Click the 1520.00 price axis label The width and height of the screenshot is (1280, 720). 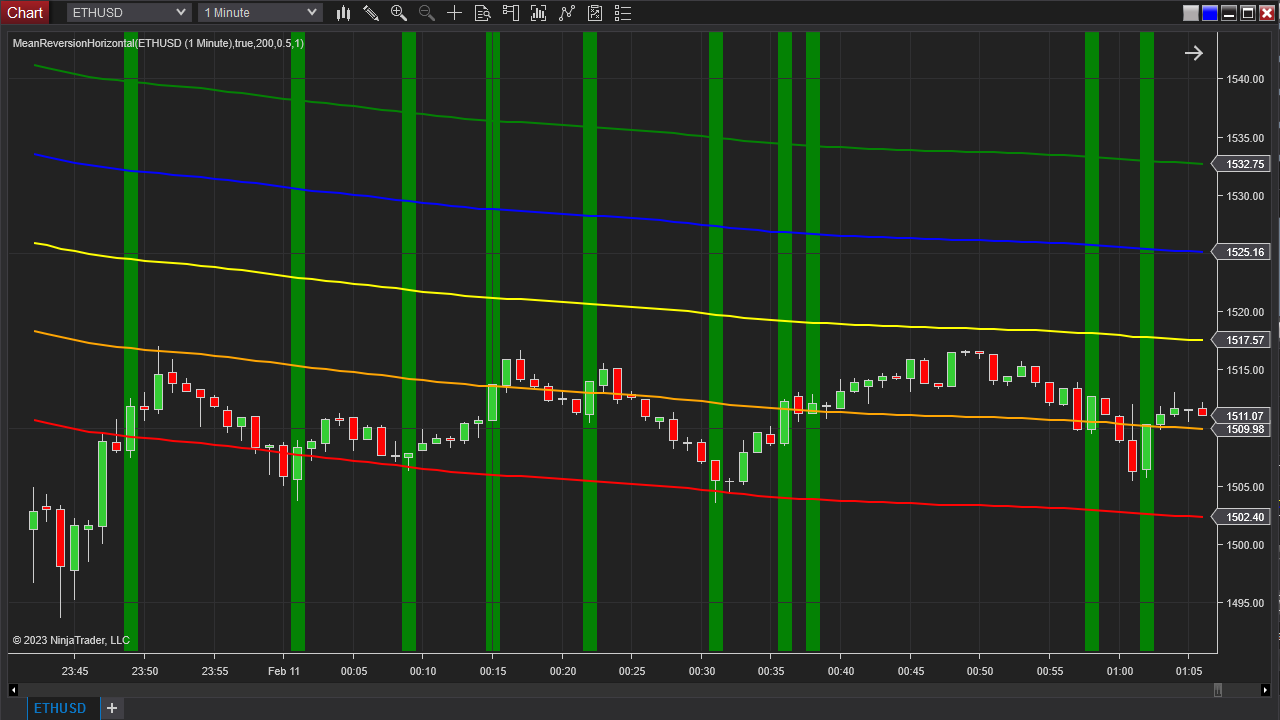(1246, 312)
